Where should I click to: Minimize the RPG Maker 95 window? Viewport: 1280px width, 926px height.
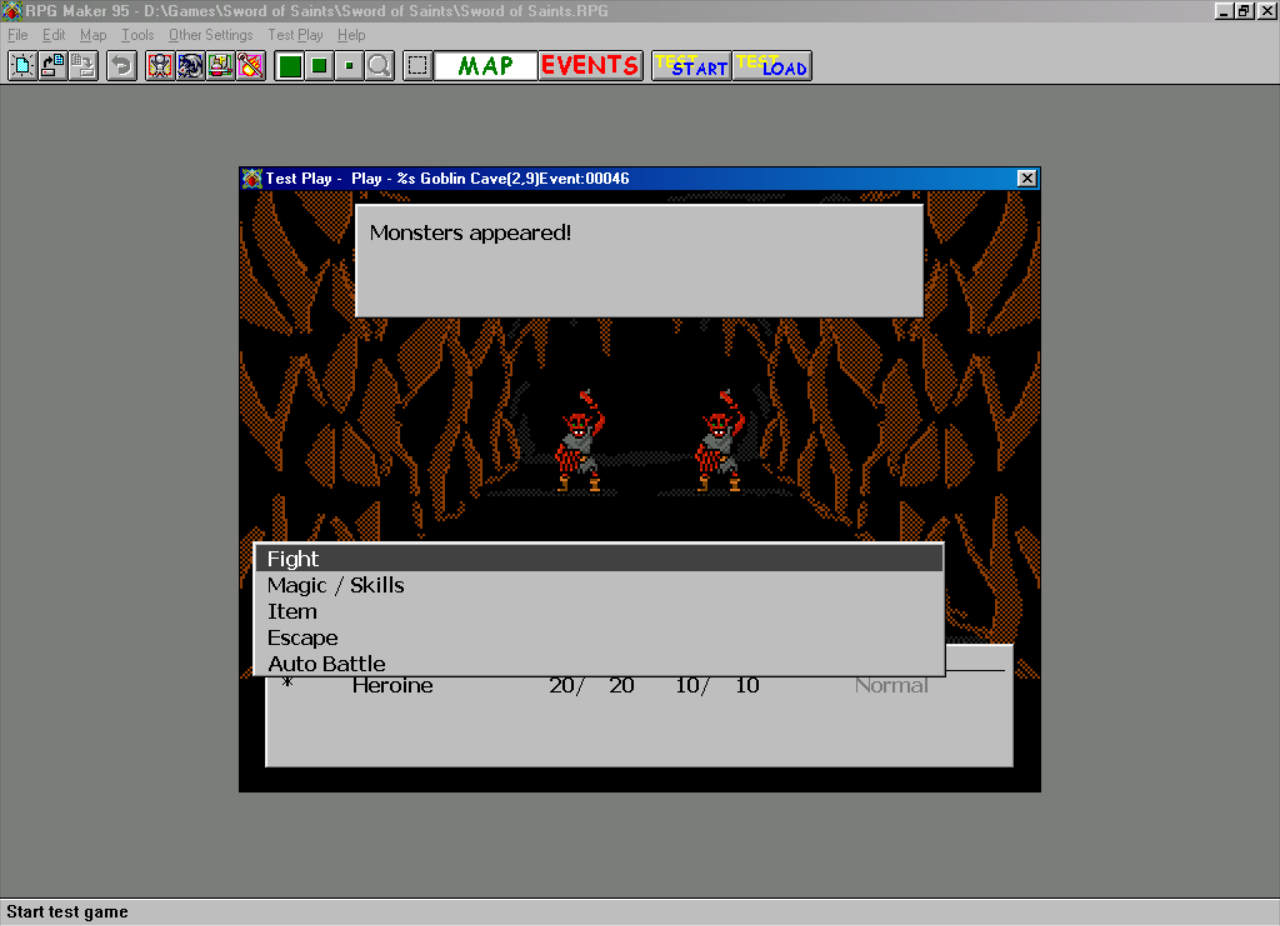click(1225, 11)
